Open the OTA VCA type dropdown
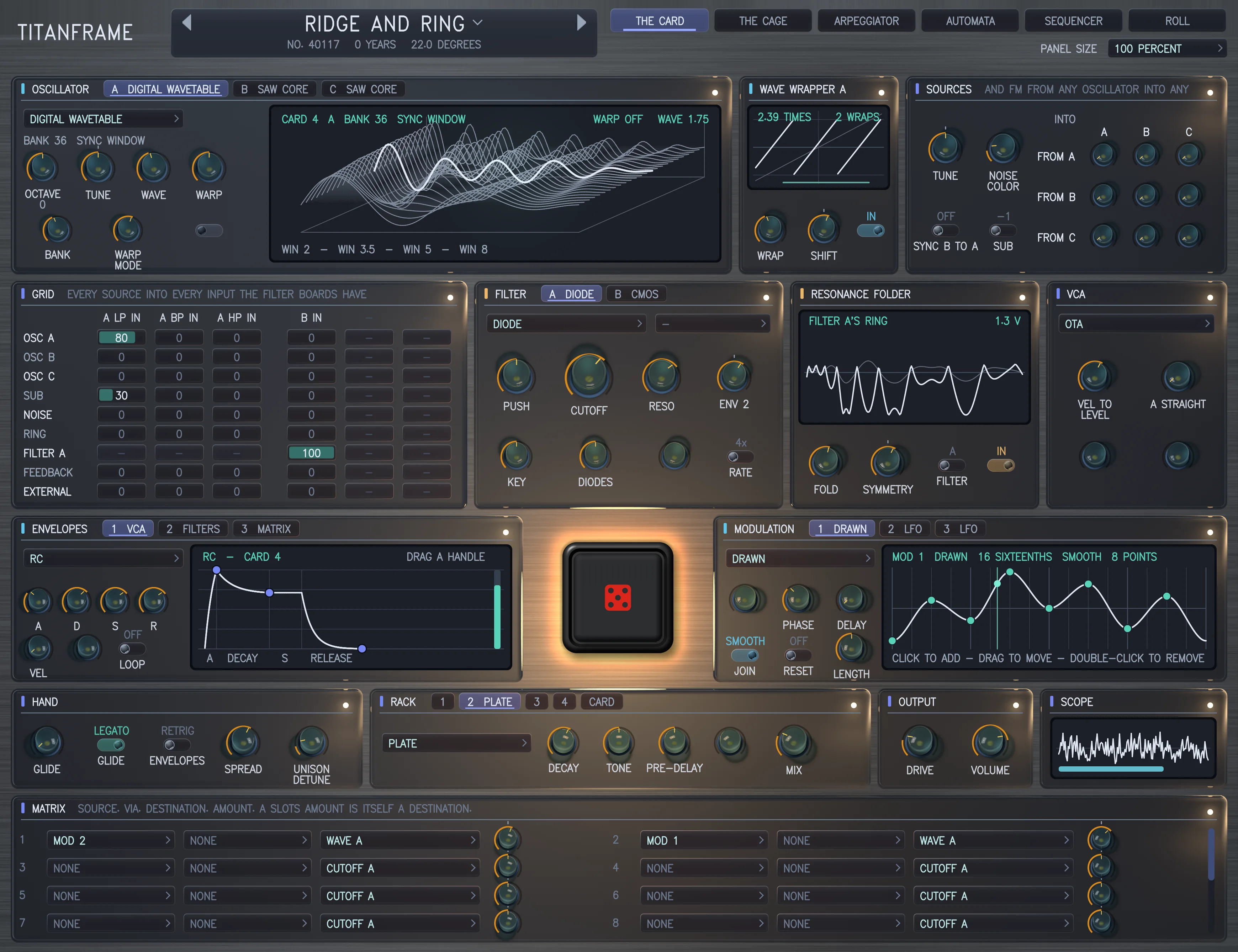Screen dimensions: 1238x952 1136,324
